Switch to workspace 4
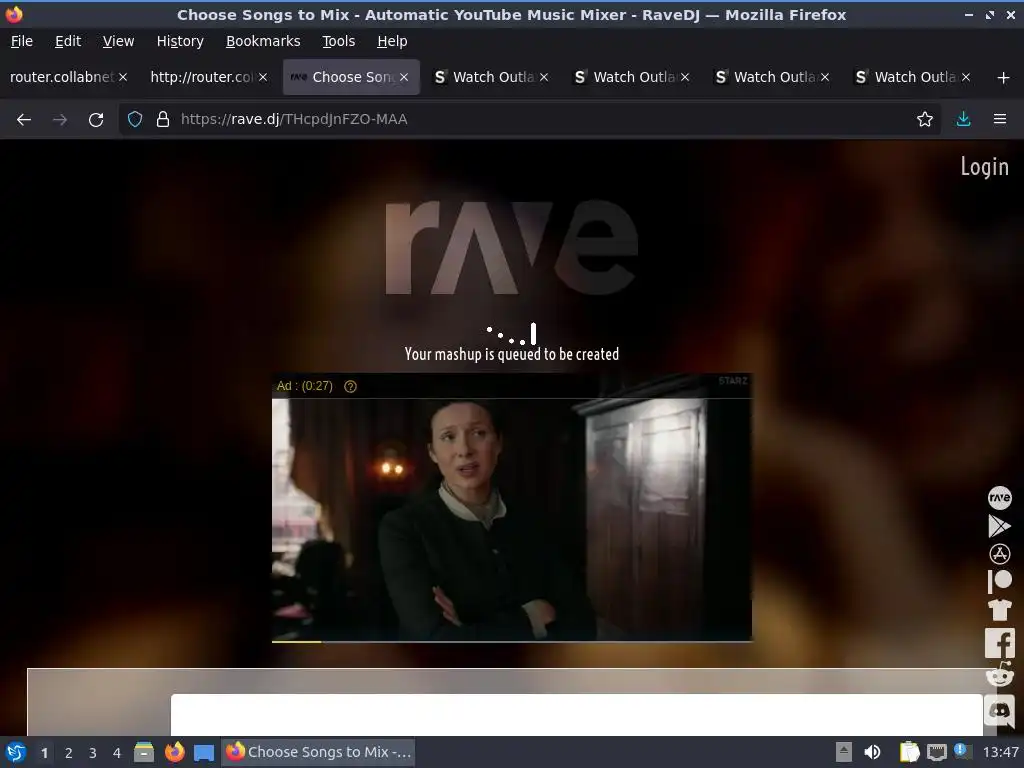The image size is (1024, 768). [117, 753]
